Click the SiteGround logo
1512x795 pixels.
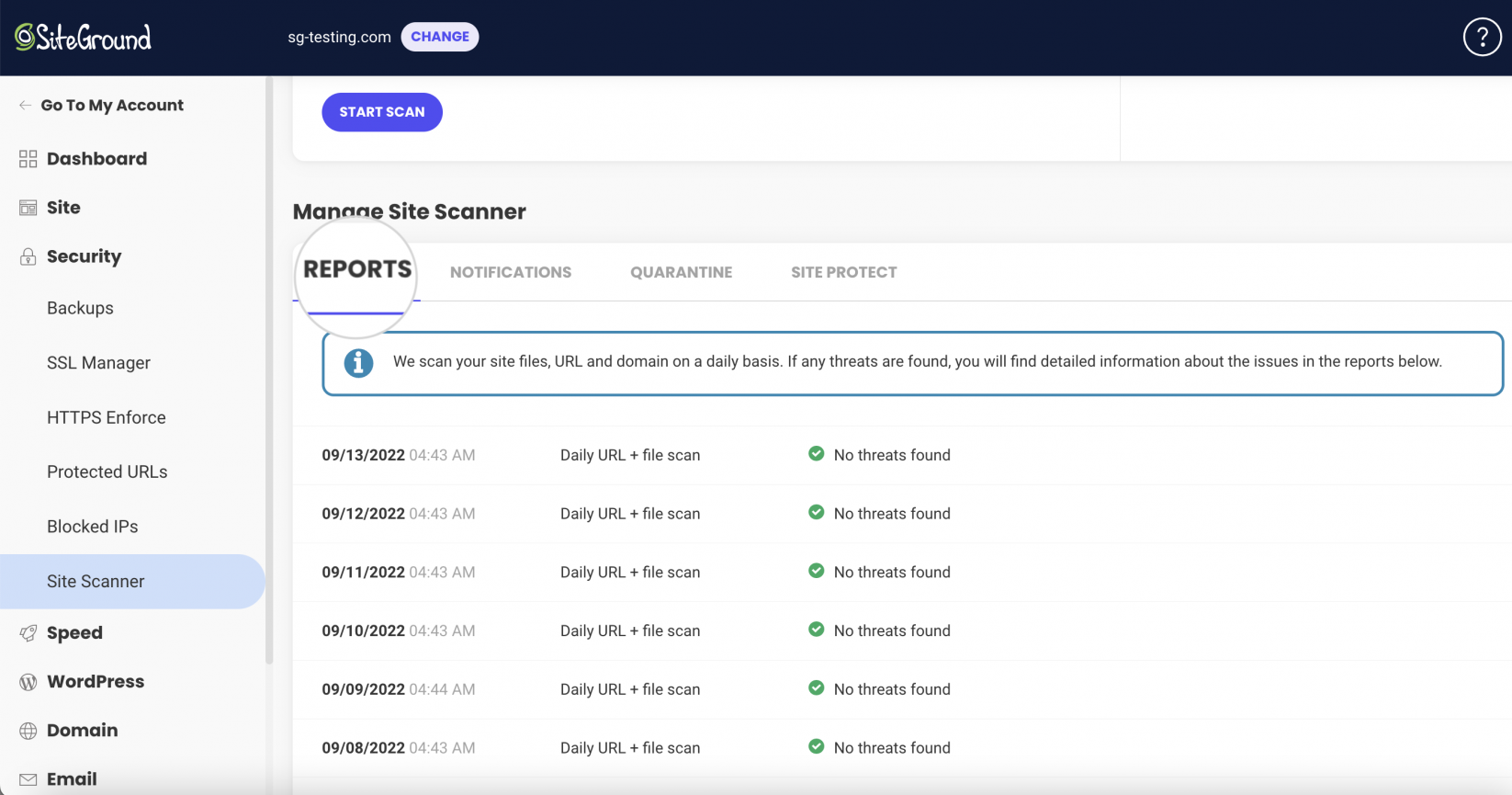pos(83,37)
